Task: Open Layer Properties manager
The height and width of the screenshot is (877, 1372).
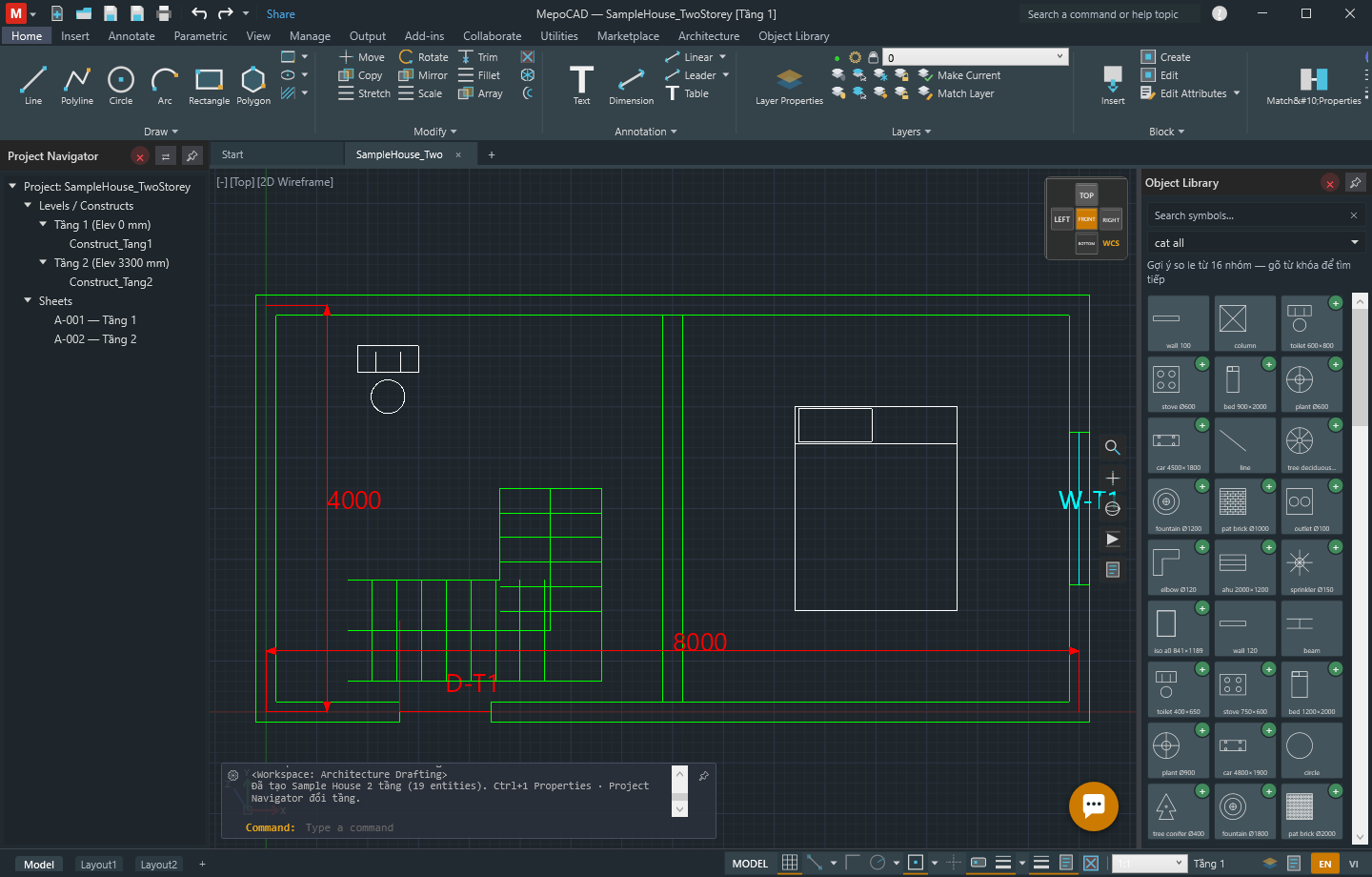Action: point(789,86)
